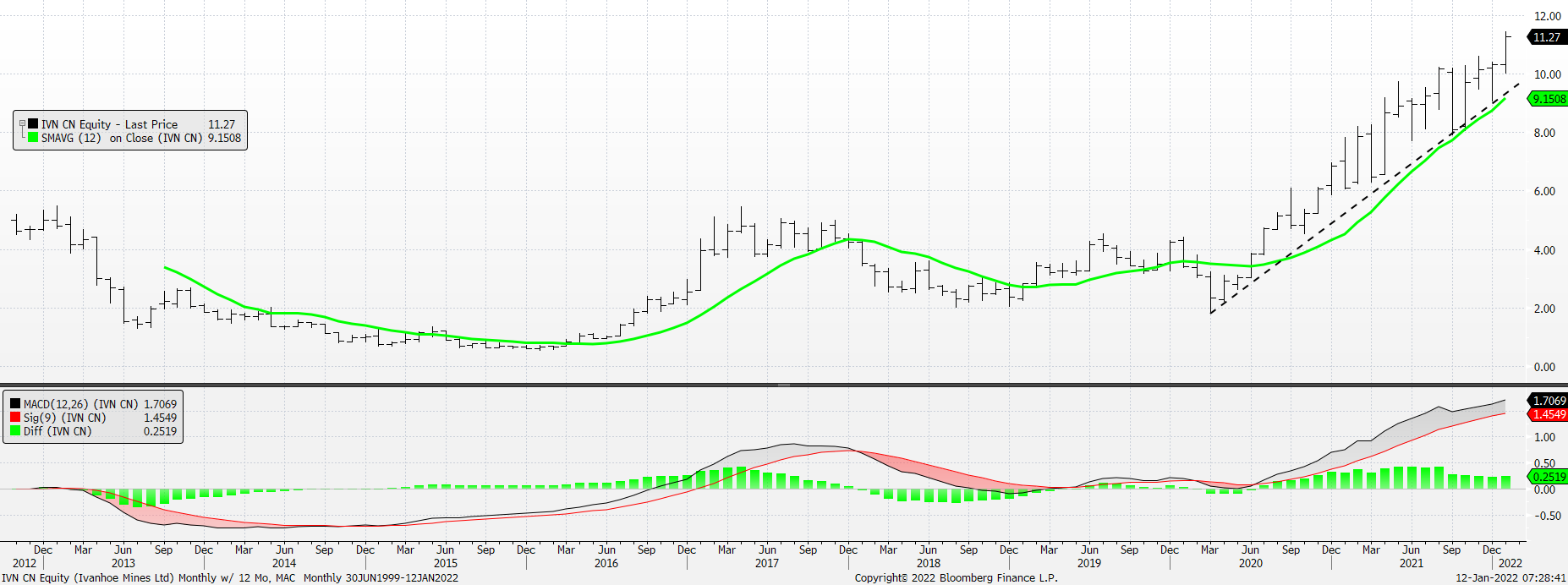
Task: Click the green 0.2519 Diff axis tag
Action: pos(1548,477)
